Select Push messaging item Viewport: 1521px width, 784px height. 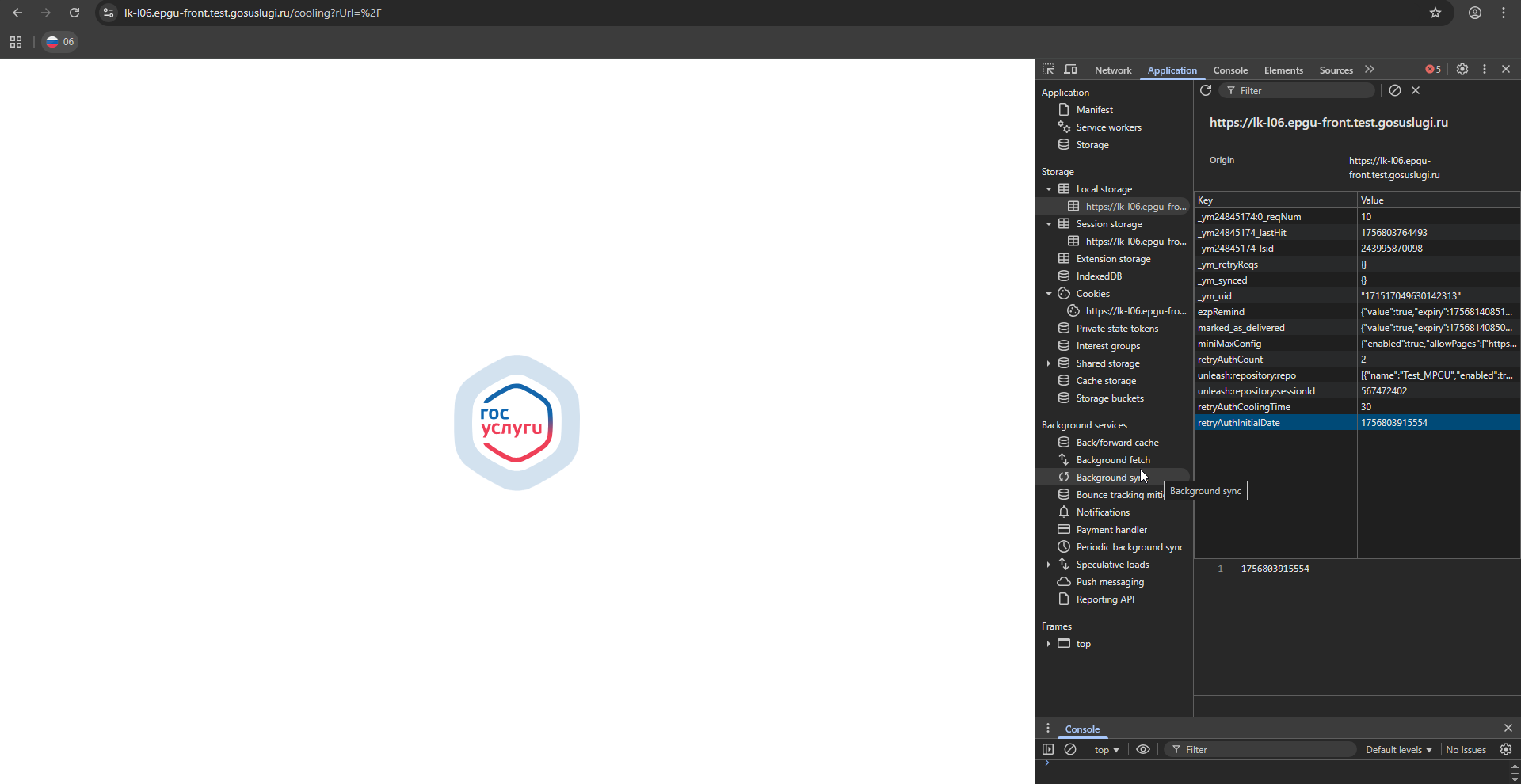coord(1110,582)
